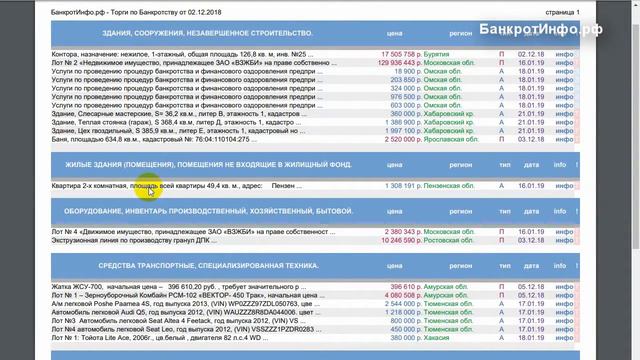
Task: Open инфо link for Жатка ЖСУ-700 row
Action: [x=564, y=287]
